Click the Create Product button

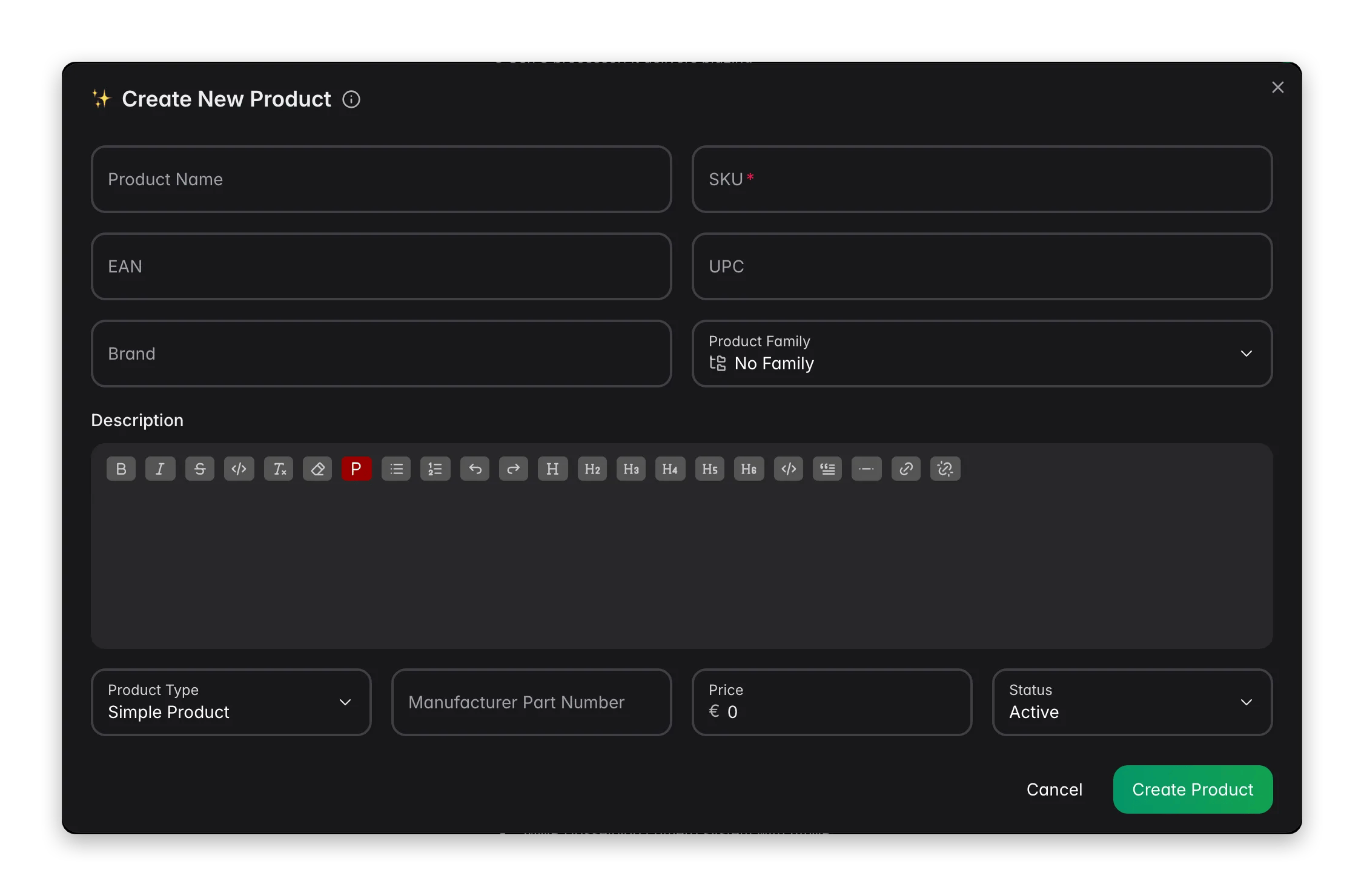(1193, 789)
